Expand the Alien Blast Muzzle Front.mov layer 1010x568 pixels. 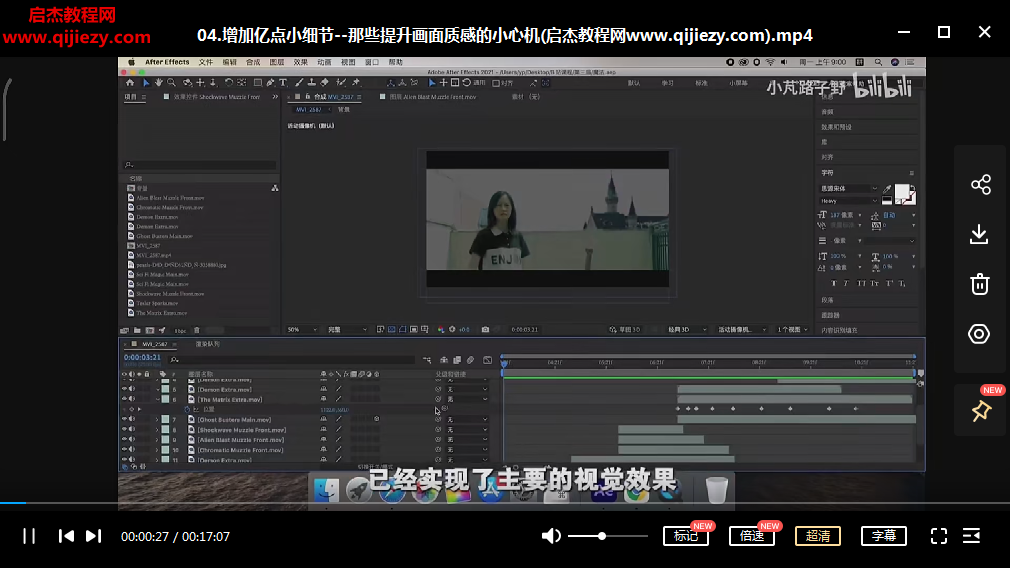157,440
